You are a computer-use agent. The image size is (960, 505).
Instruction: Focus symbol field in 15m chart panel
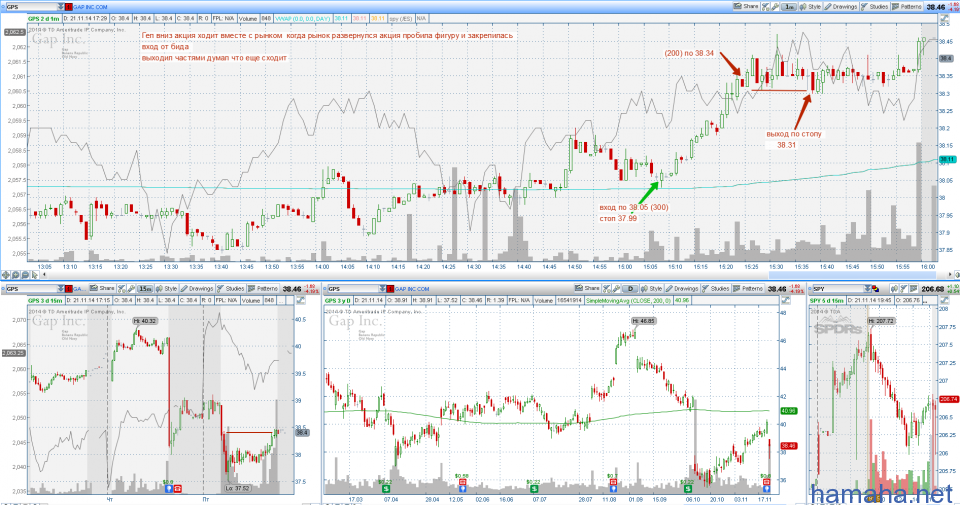[x=32, y=289]
